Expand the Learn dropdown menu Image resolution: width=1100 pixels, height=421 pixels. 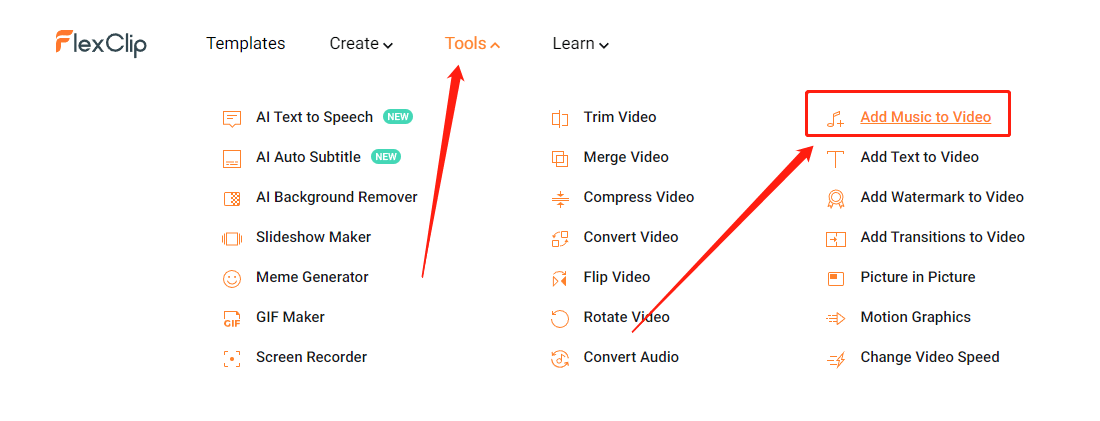580,44
